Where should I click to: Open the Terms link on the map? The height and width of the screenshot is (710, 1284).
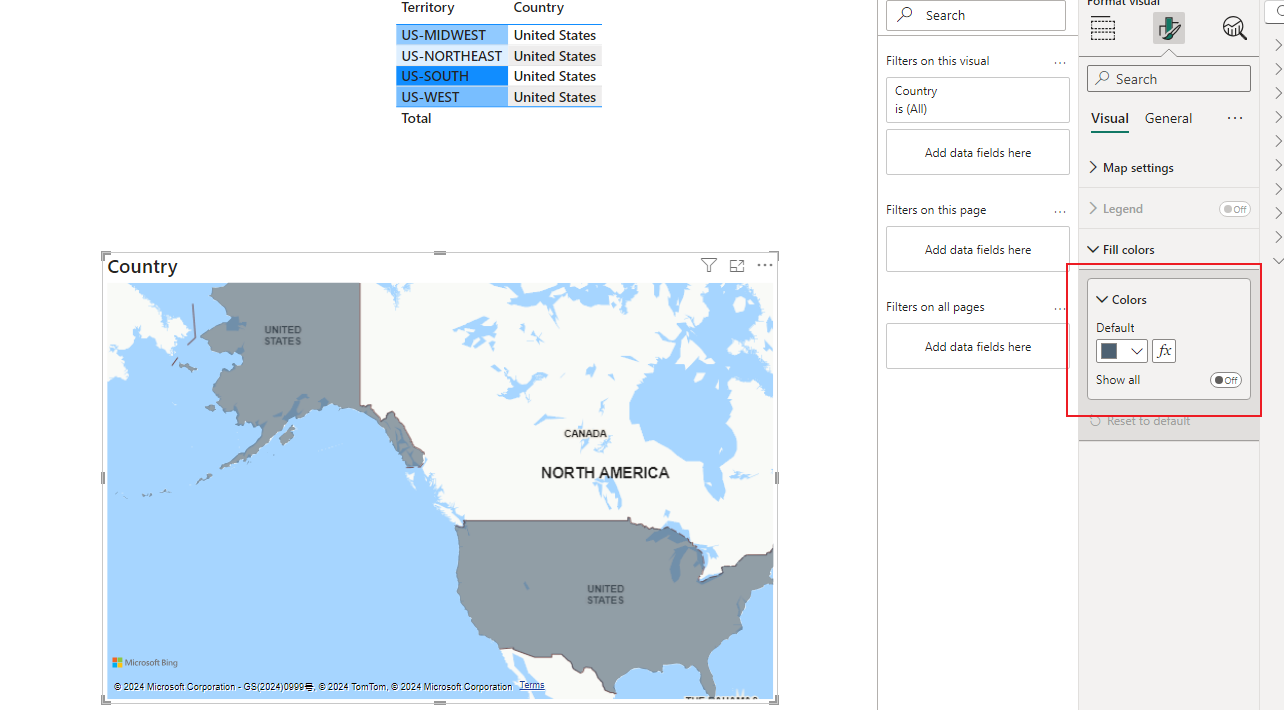[532, 685]
